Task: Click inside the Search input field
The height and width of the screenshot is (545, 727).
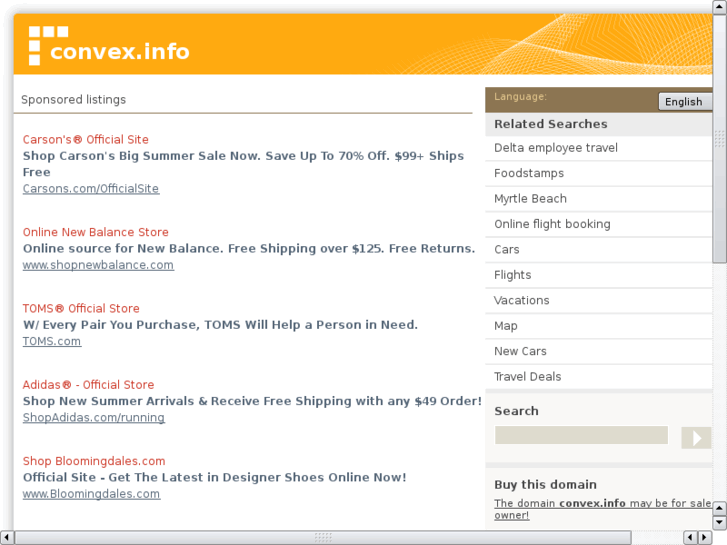Action: pyautogui.click(x=581, y=435)
